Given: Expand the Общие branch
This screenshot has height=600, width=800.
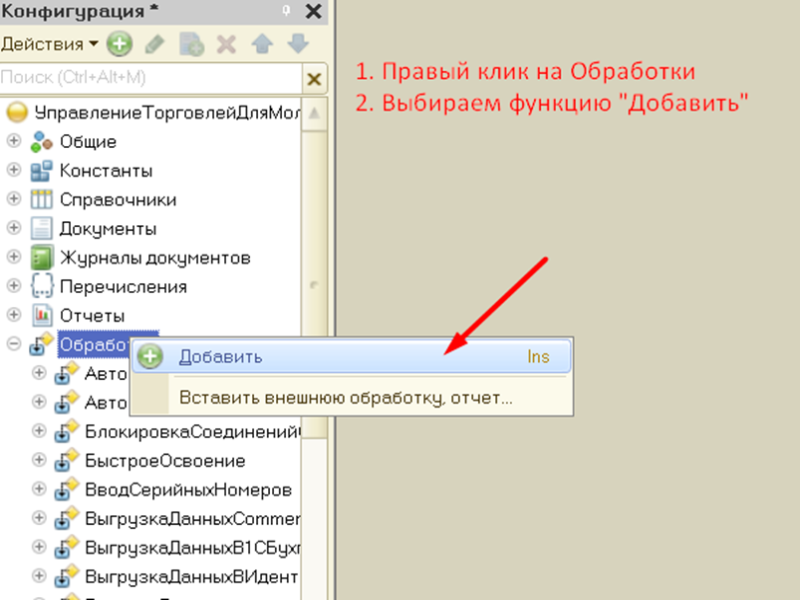Looking at the screenshot, I should [x=14, y=141].
